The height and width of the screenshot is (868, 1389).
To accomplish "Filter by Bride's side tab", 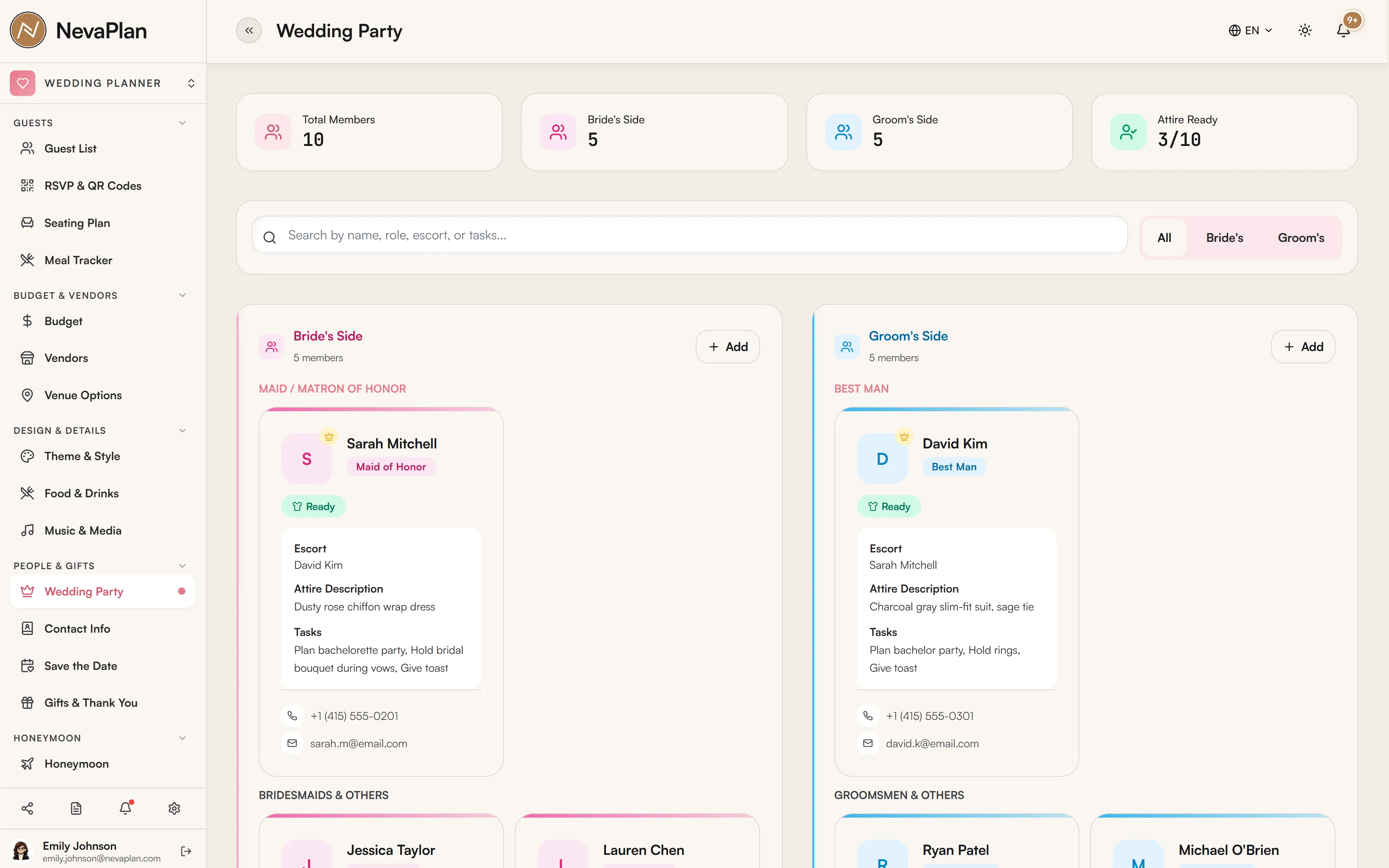I will [1224, 238].
